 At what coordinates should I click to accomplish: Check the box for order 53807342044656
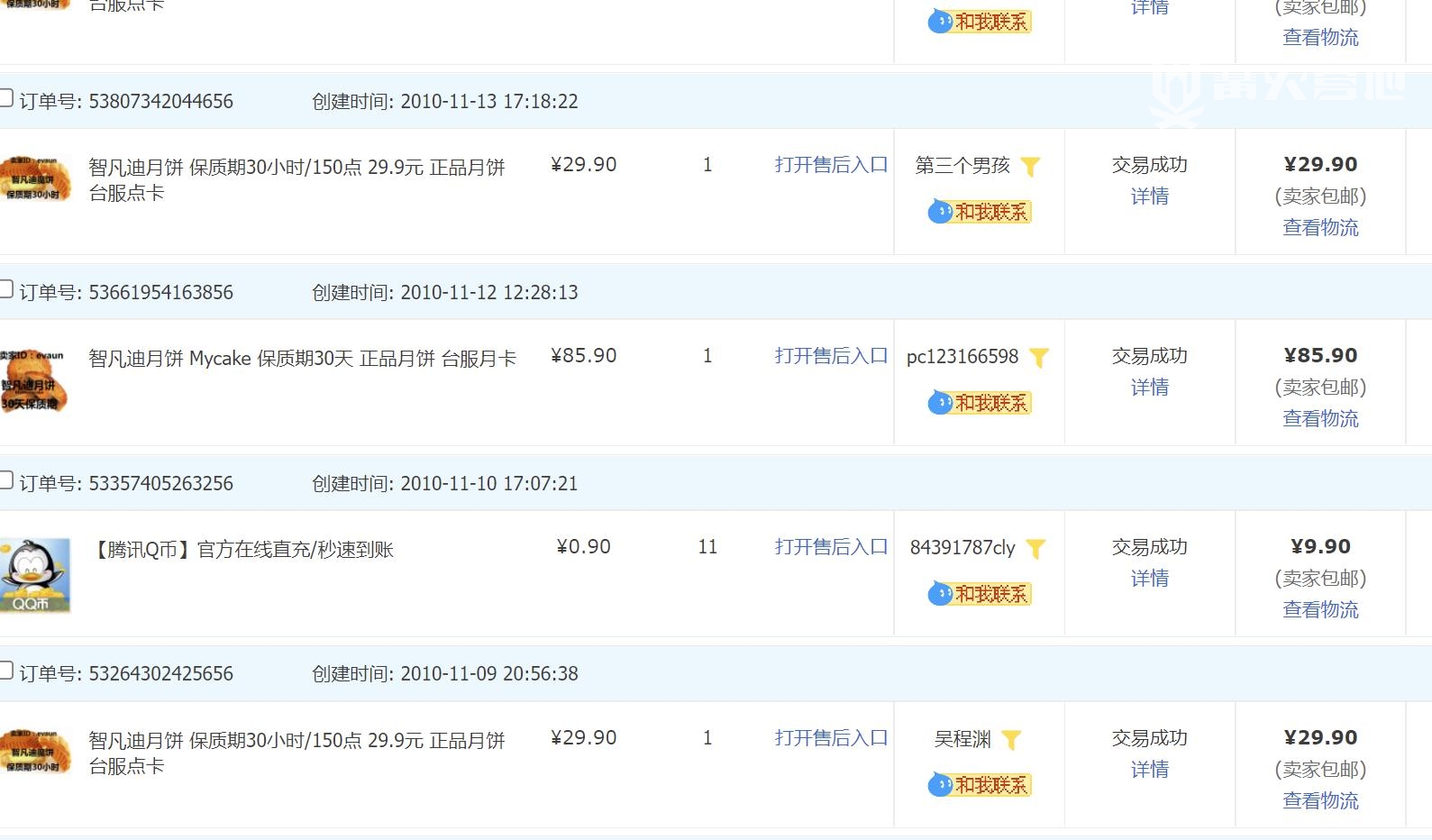click(5, 98)
